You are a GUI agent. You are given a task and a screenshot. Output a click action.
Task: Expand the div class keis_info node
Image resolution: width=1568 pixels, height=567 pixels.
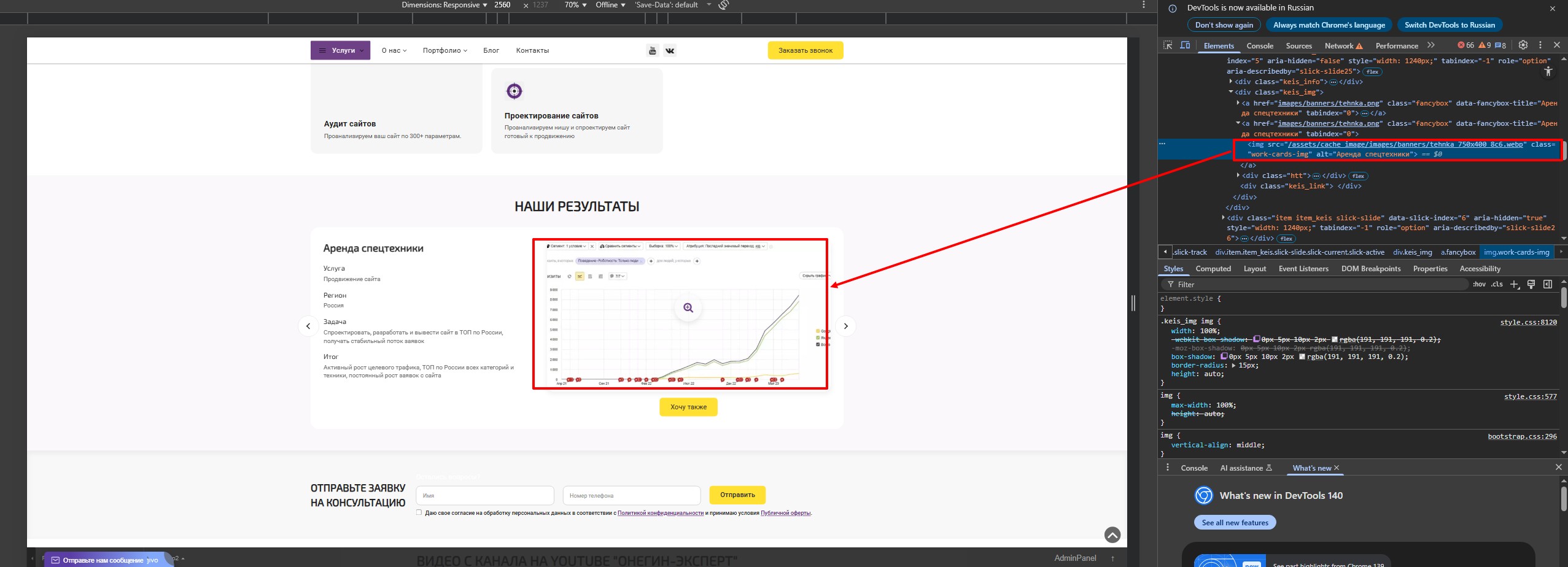click(x=1231, y=82)
